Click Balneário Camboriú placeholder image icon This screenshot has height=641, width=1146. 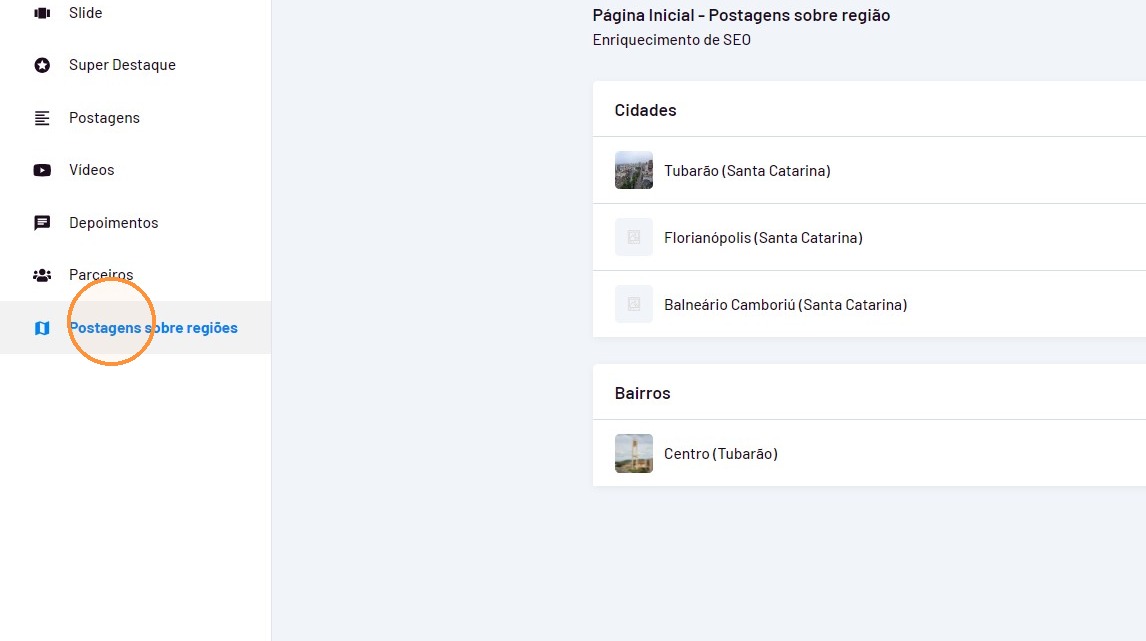tap(634, 304)
